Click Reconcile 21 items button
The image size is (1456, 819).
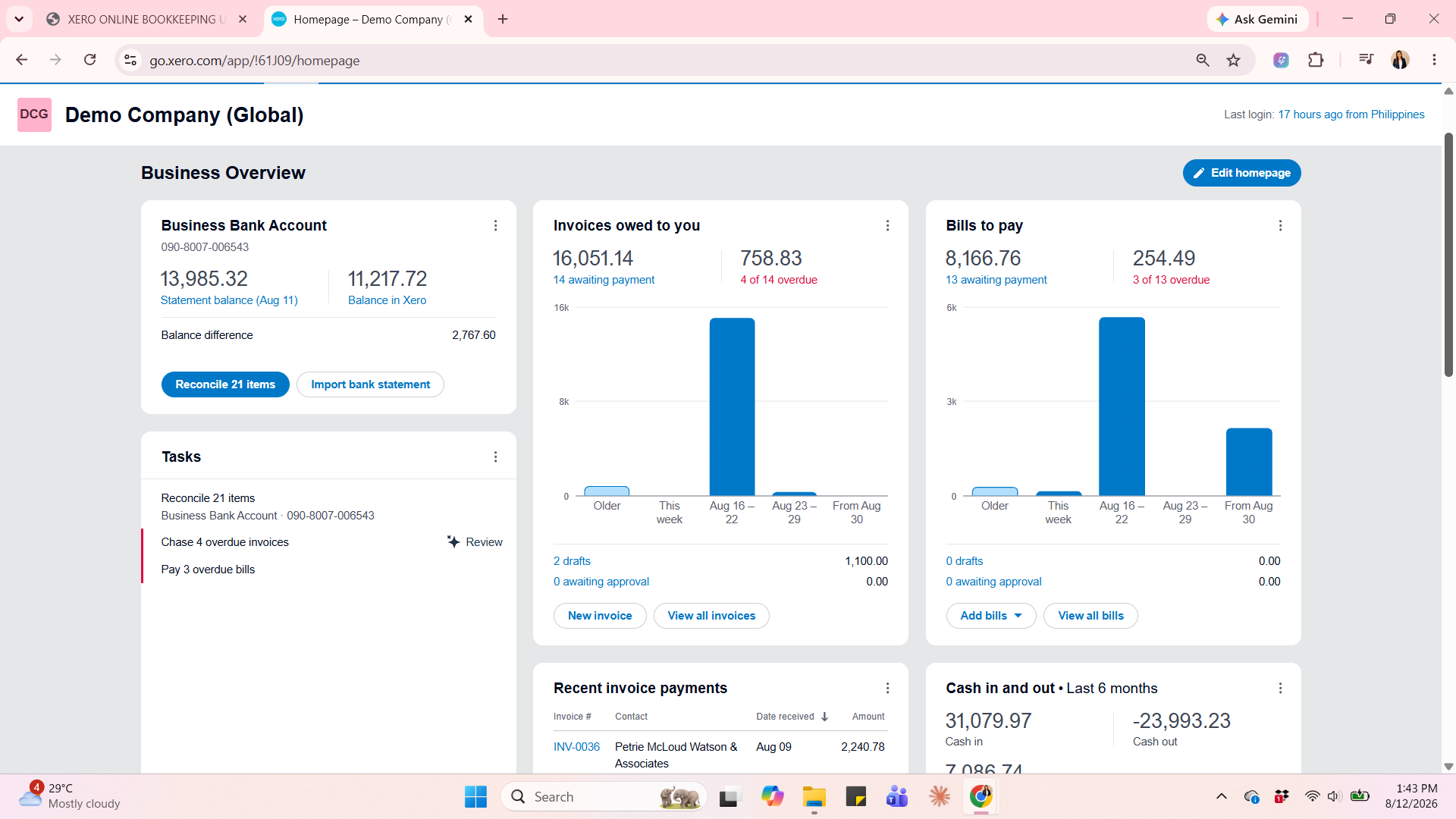[225, 384]
